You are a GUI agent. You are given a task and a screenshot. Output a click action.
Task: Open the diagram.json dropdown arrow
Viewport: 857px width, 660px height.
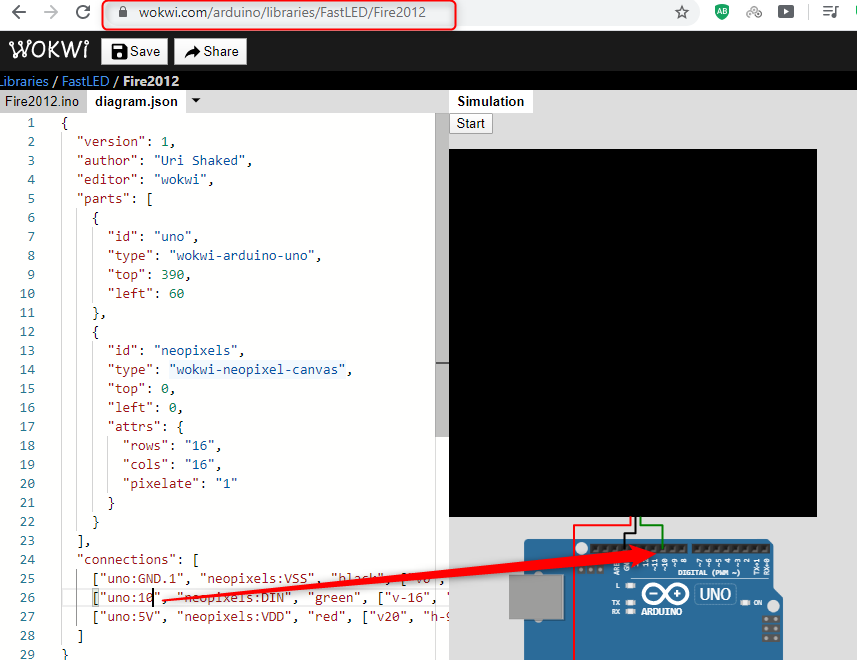tap(196, 101)
